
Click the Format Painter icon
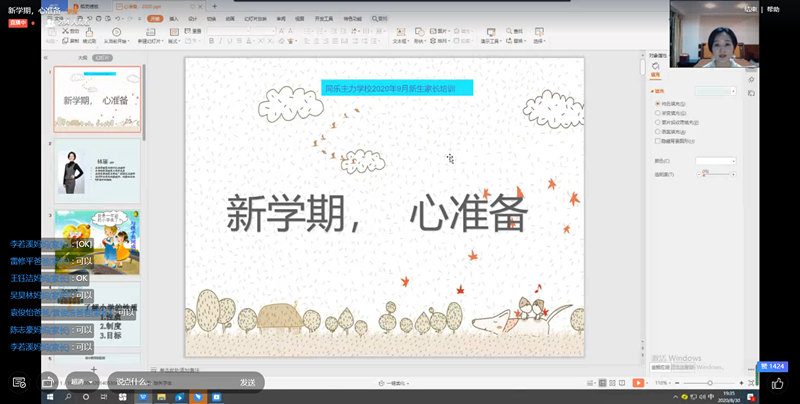point(89,34)
